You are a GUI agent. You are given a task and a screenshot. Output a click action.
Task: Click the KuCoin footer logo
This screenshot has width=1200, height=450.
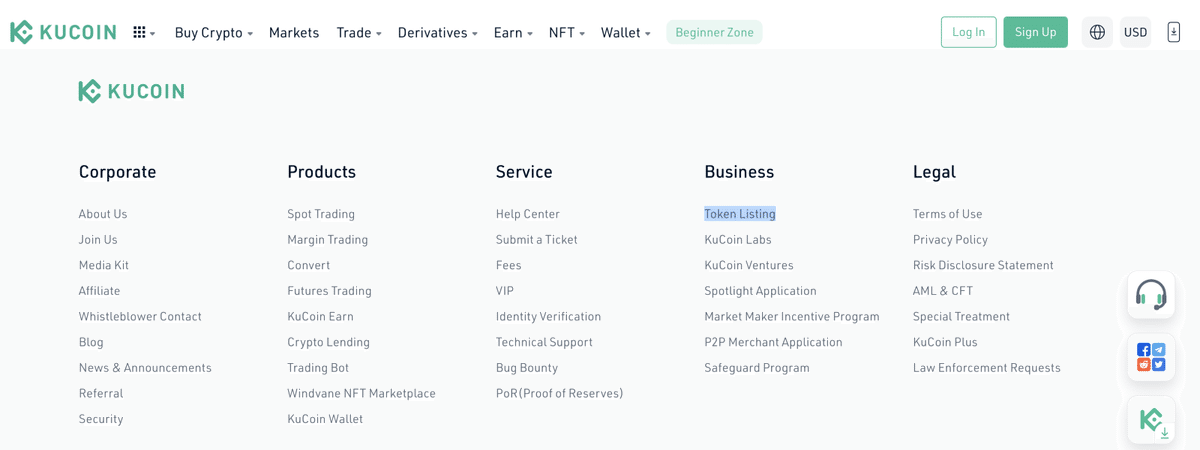(131, 91)
